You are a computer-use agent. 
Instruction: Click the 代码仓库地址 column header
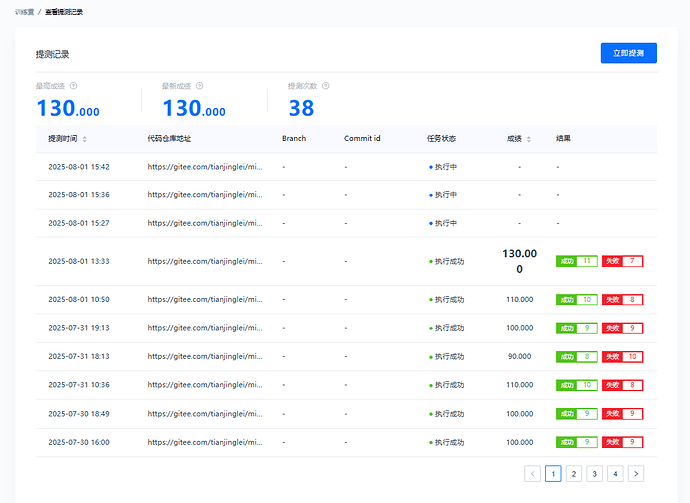(x=169, y=139)
